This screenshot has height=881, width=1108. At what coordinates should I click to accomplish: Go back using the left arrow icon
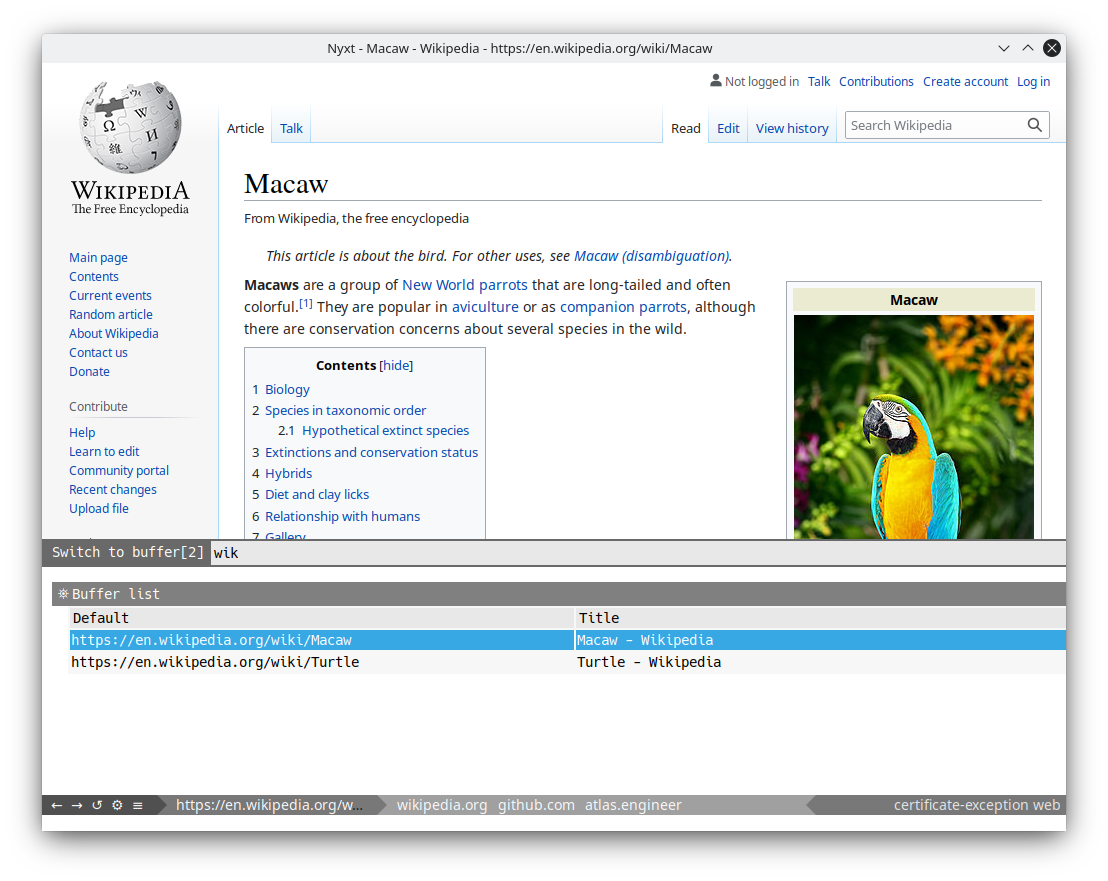pos(57,805)
